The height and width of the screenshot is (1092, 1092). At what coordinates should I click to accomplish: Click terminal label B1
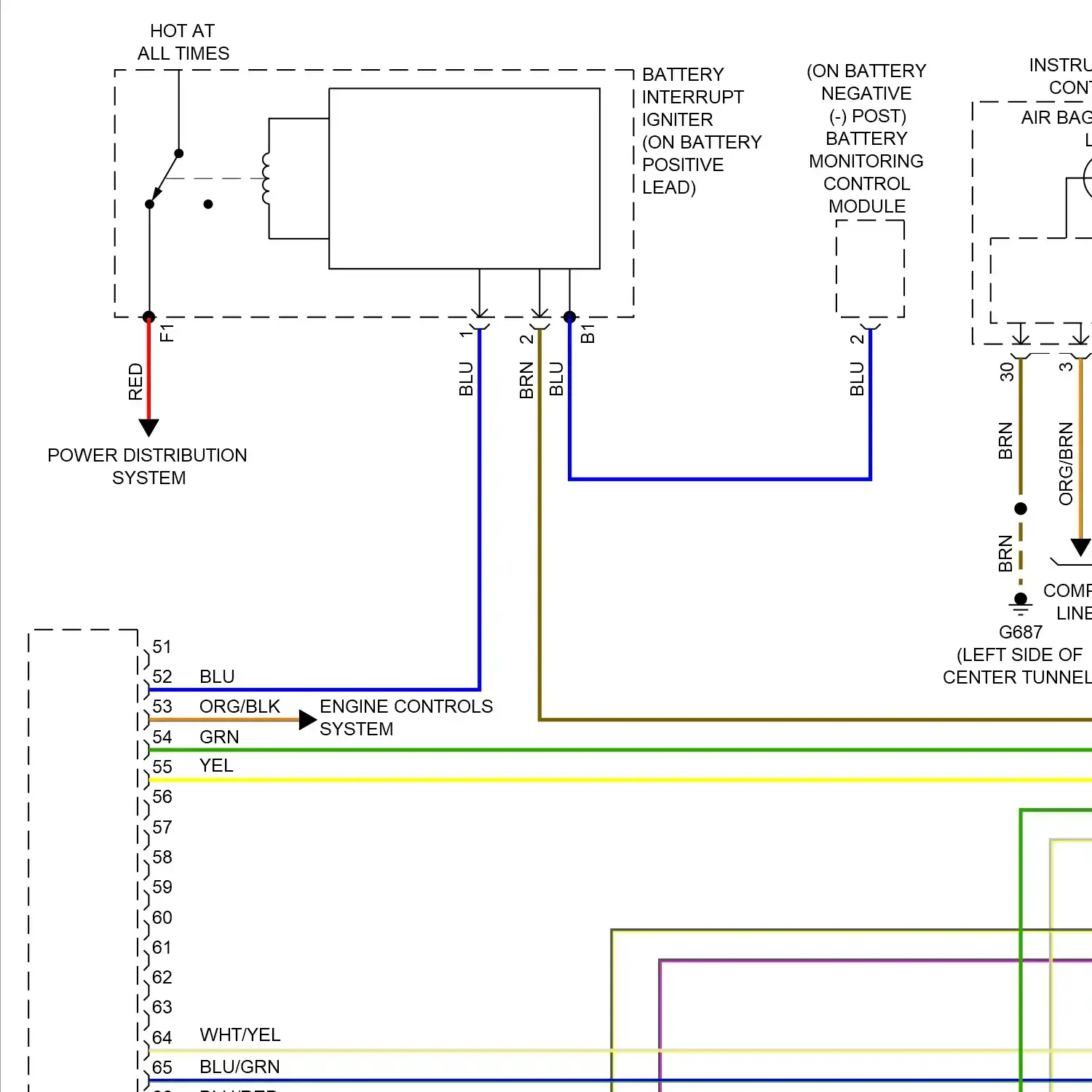point(588,334)
